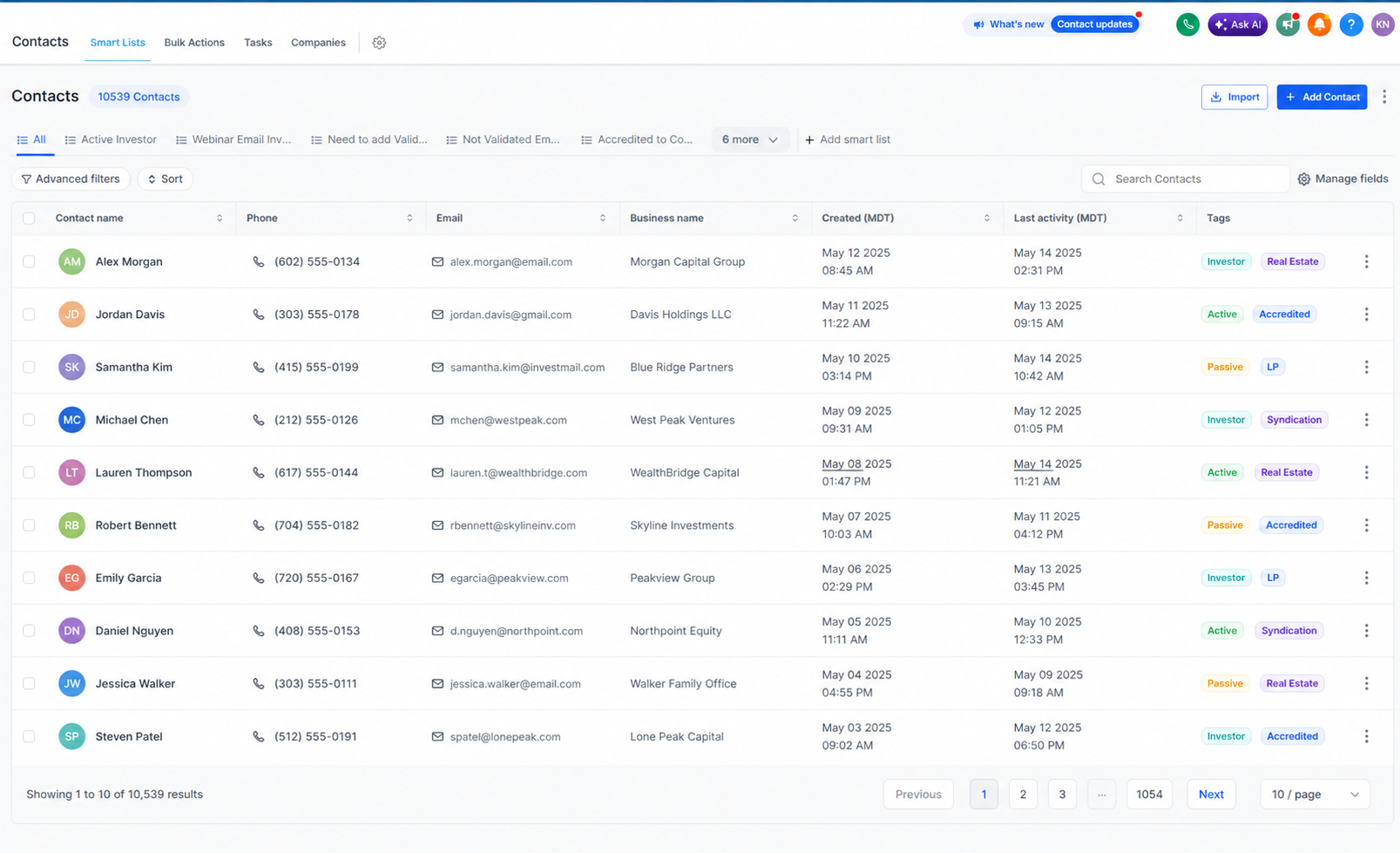
Task: Click the phone icon for Daniel Nguyen
Action: (x=259, y=631)
